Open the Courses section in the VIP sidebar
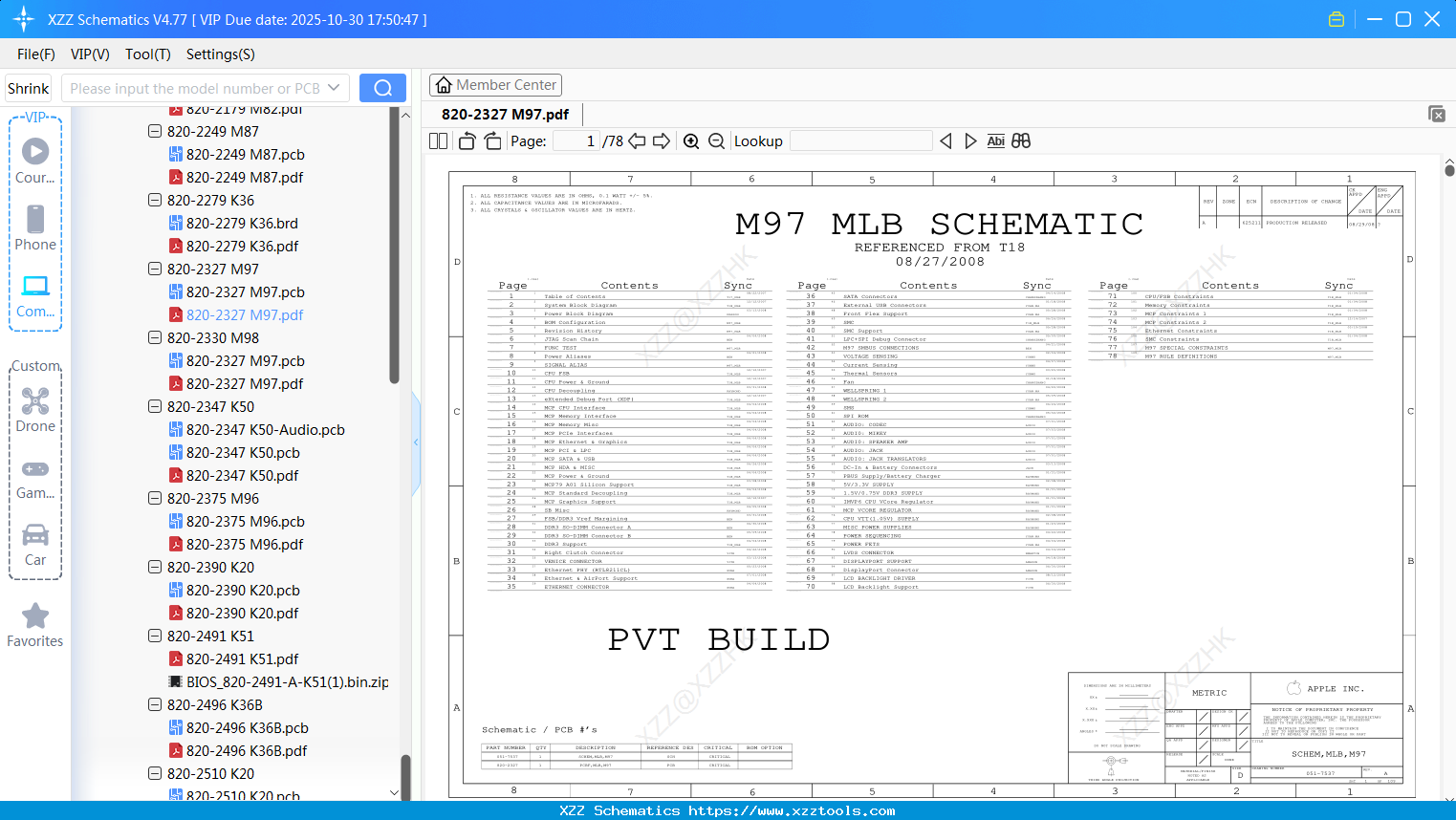 [x=35, y=162]
